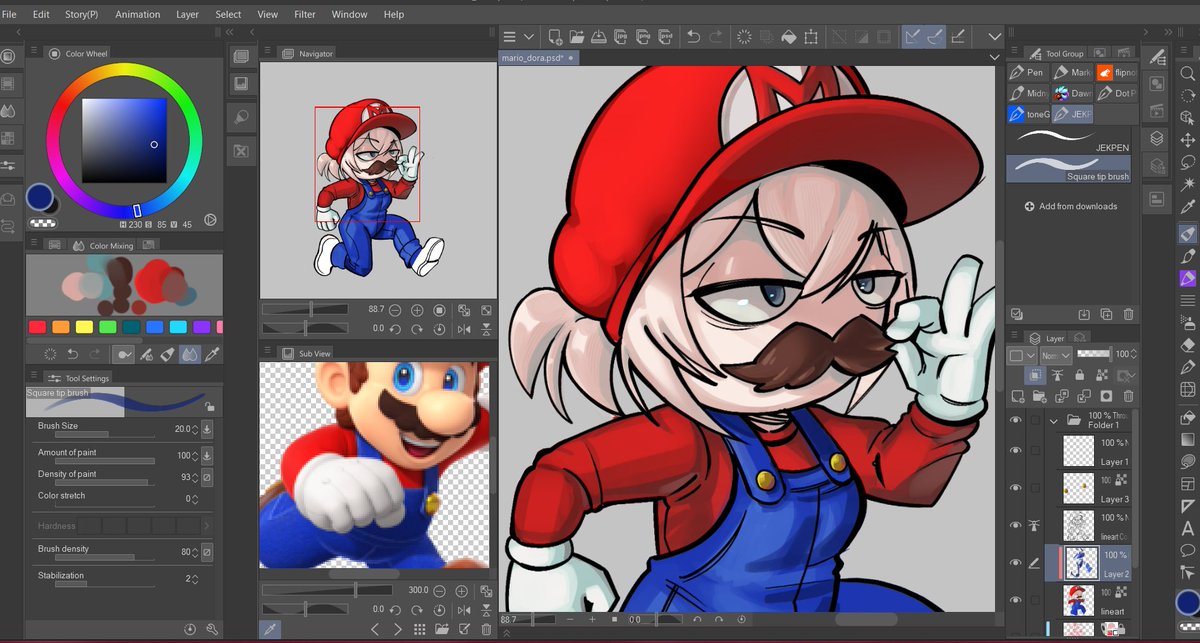The width and height of the screenshot is (1200, 643).
Task: Toggle Clip to layer below in the Layer panel
Action: [x=1036, y=375]
